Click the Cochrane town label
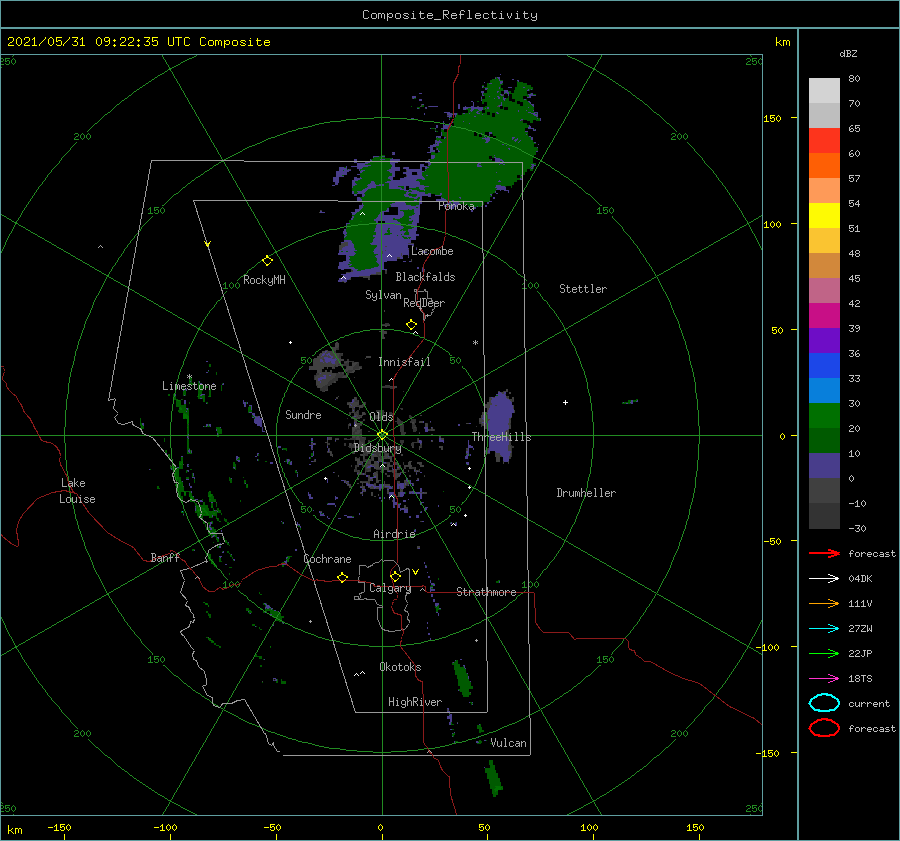Image resolution: width=900 pixels, height=841 pixels. tap(327, 559)
